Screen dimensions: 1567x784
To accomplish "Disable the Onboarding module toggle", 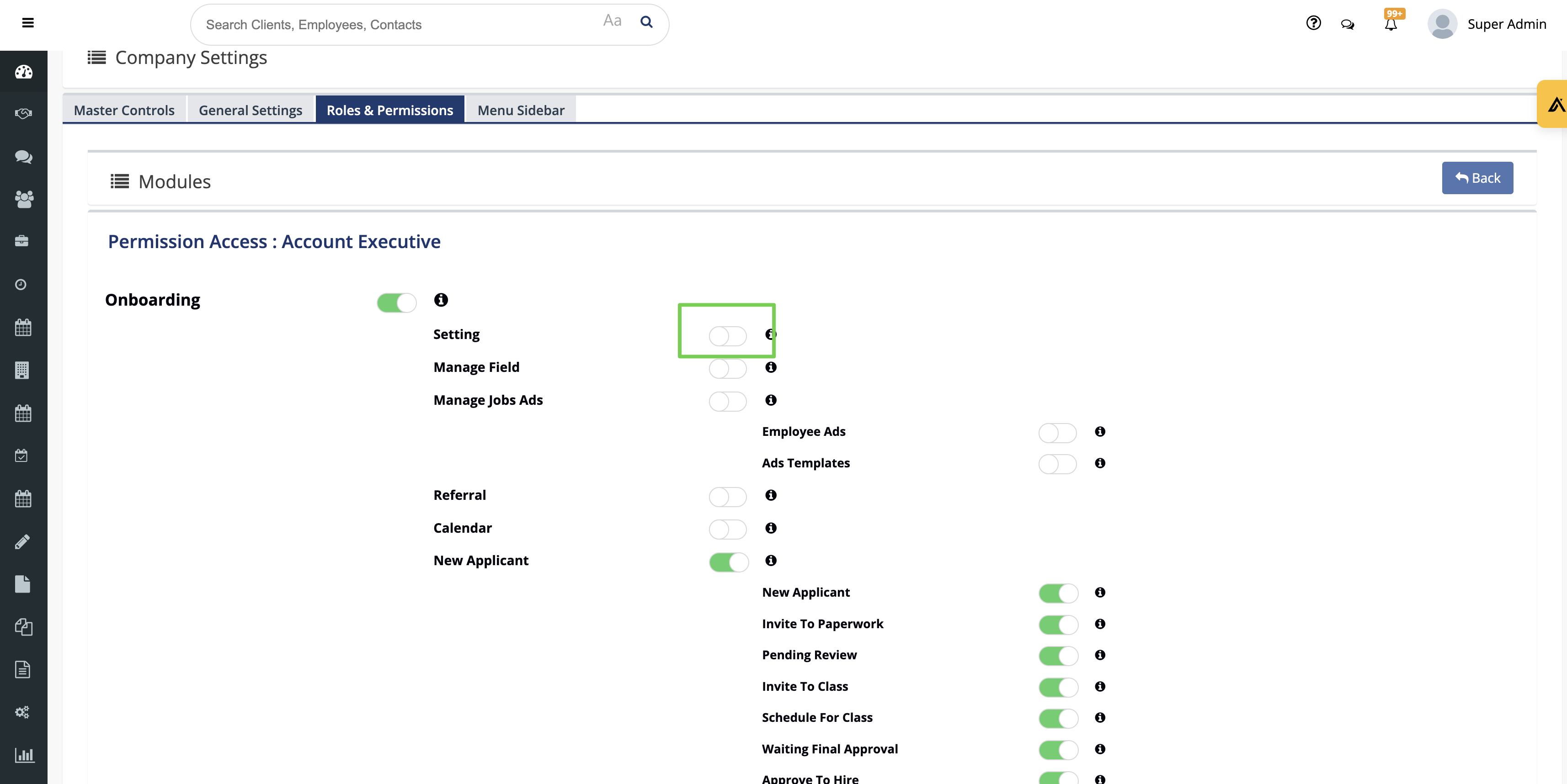I will 397,302.
